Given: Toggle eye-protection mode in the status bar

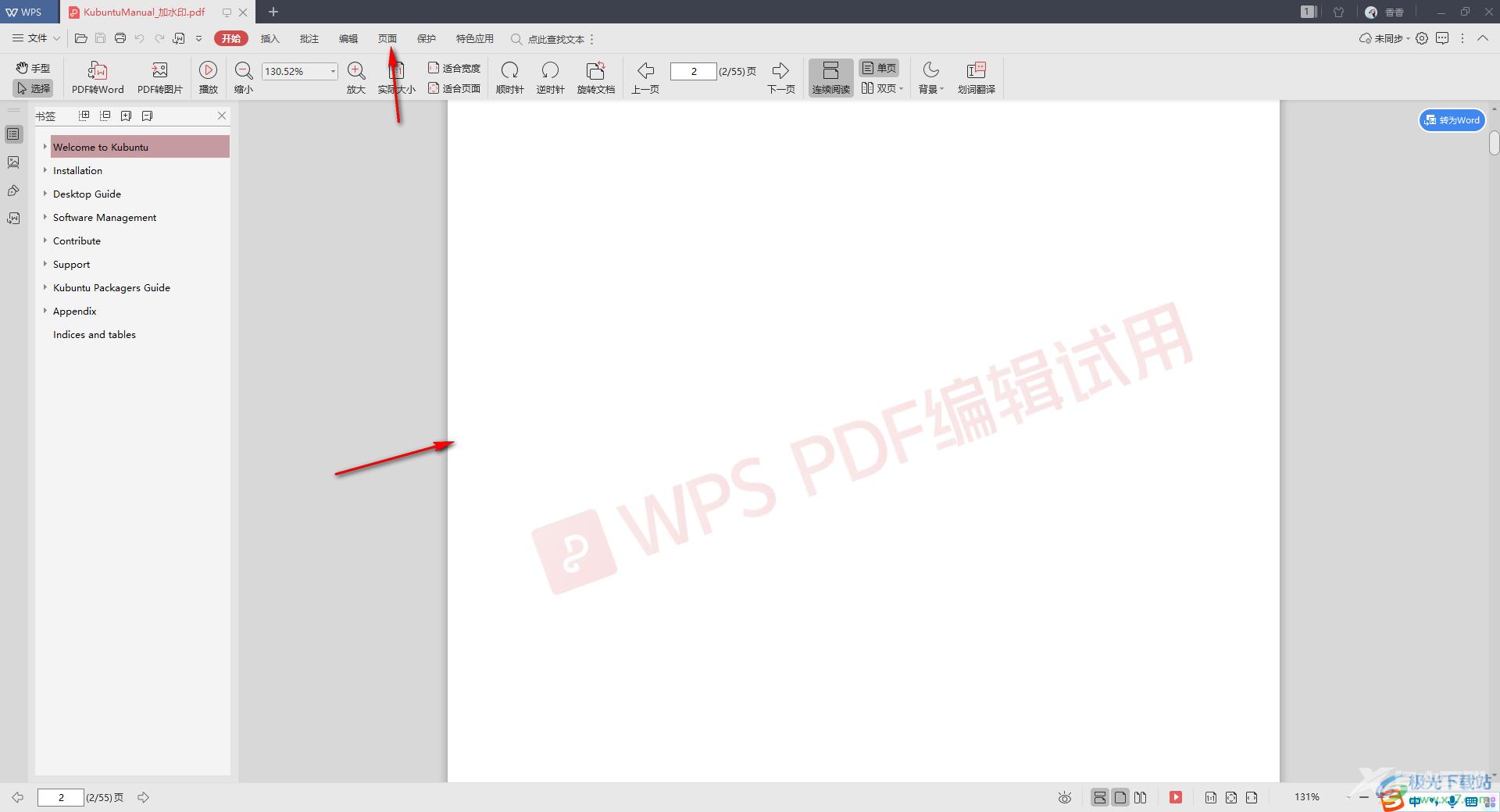Looking at the screenshot, I should pyautogui.click(x=1064, y=797).
